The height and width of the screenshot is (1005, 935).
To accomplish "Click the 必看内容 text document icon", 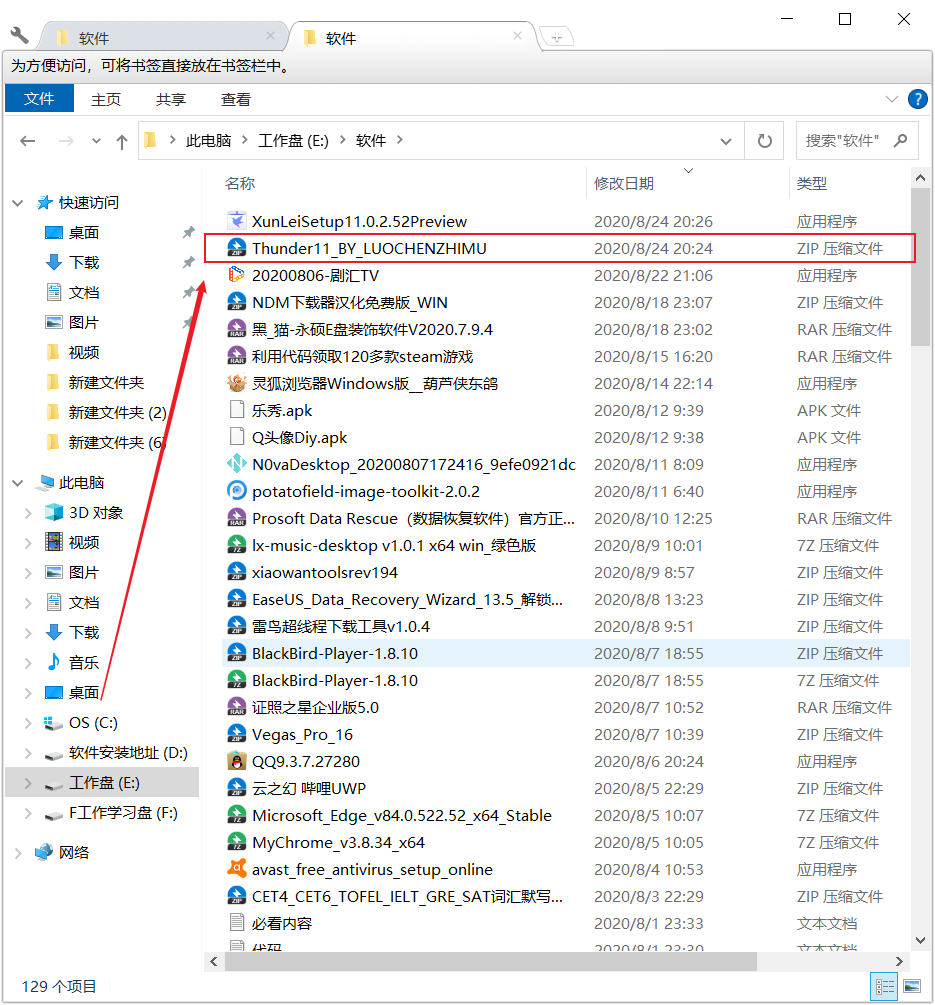I will (236, 923).
